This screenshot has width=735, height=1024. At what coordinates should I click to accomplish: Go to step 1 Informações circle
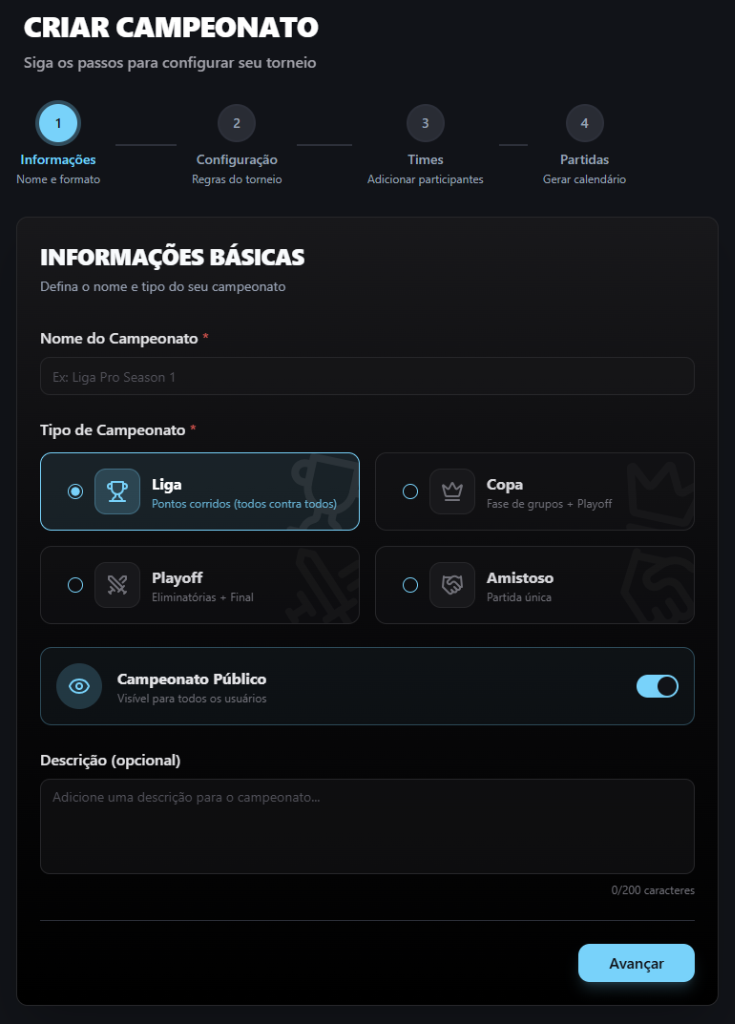coord(58,124)
